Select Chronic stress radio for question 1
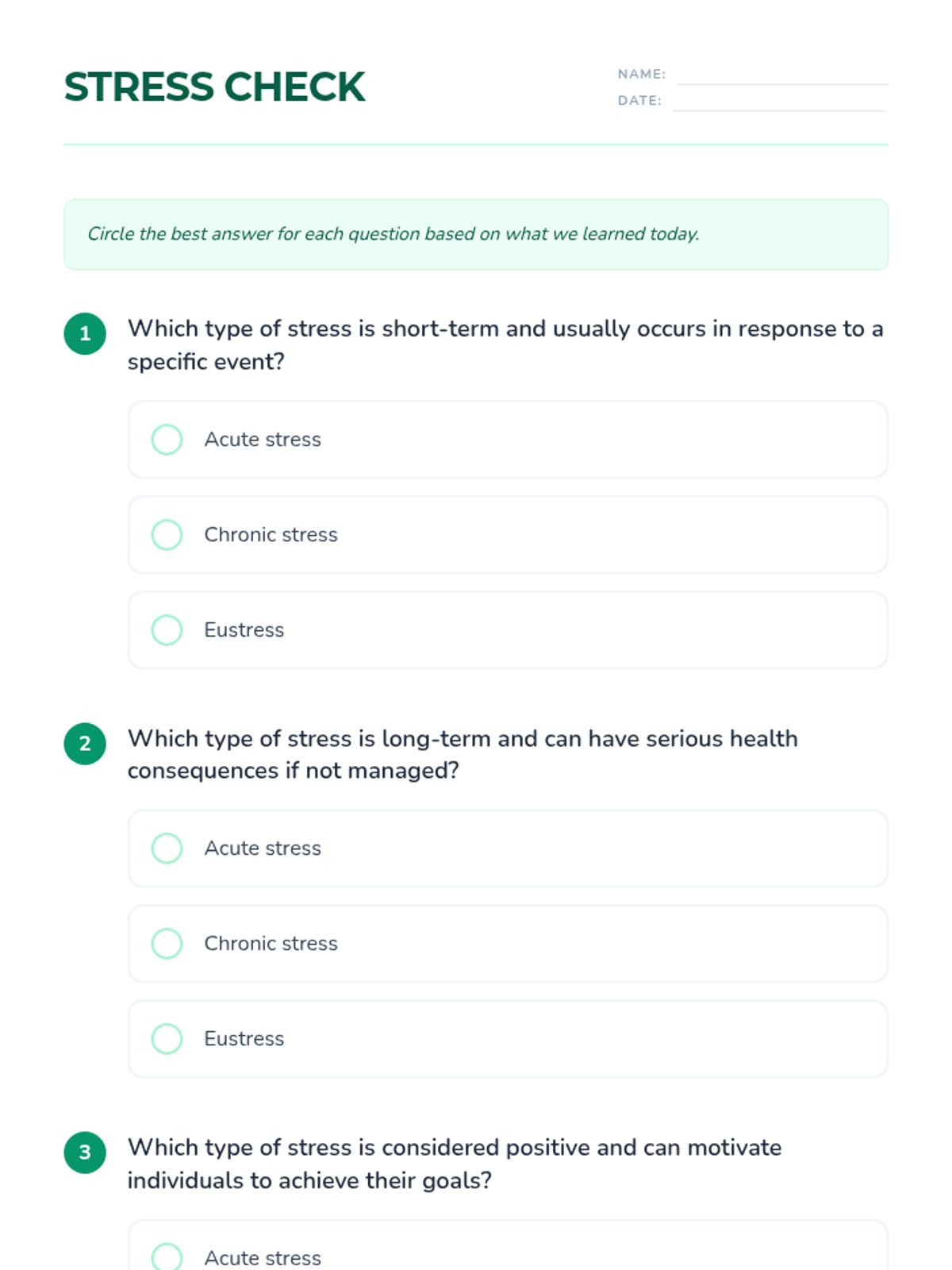The image size is (952, 1270). click(167, 534)
